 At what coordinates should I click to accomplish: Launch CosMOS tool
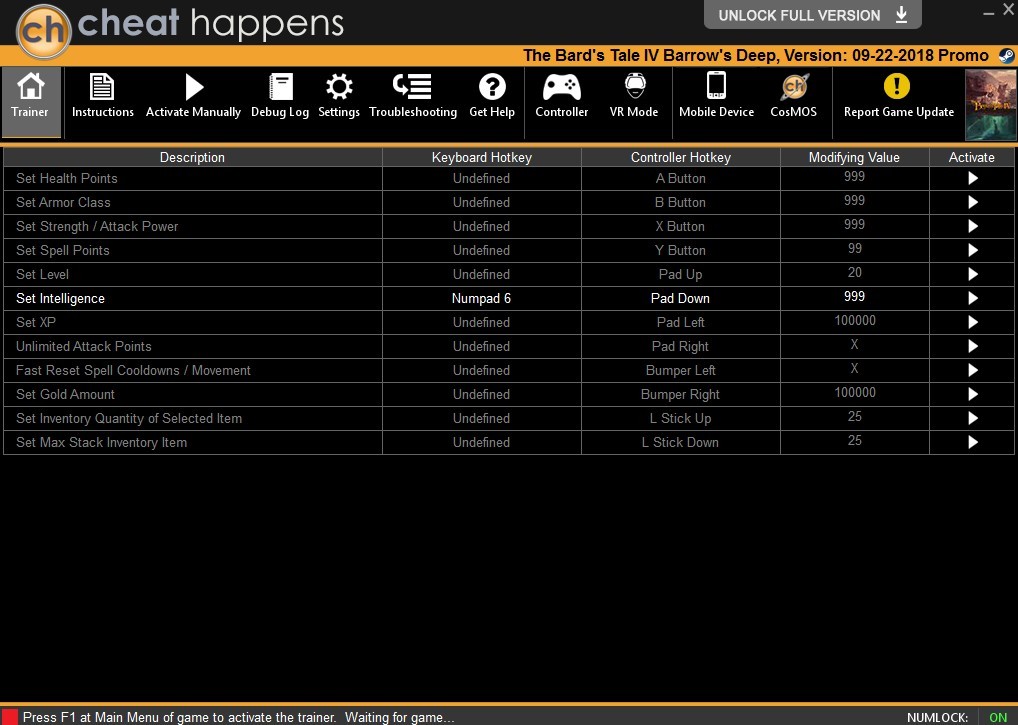coord(793,96)
